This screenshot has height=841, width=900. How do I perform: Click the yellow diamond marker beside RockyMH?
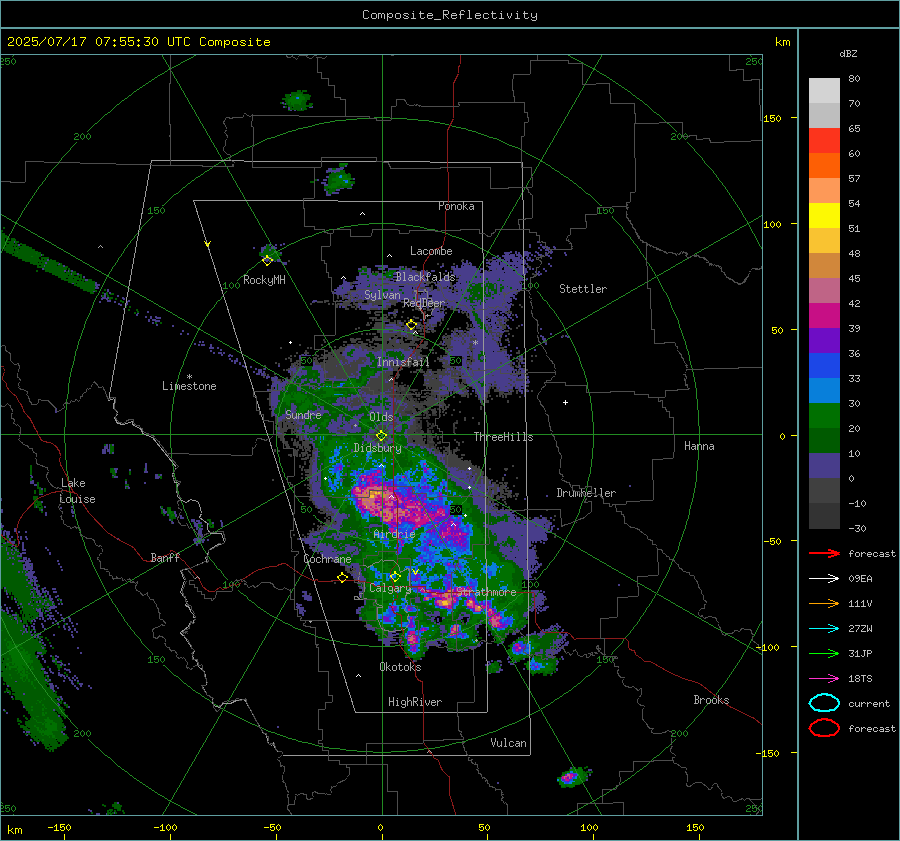pos(267,261)
